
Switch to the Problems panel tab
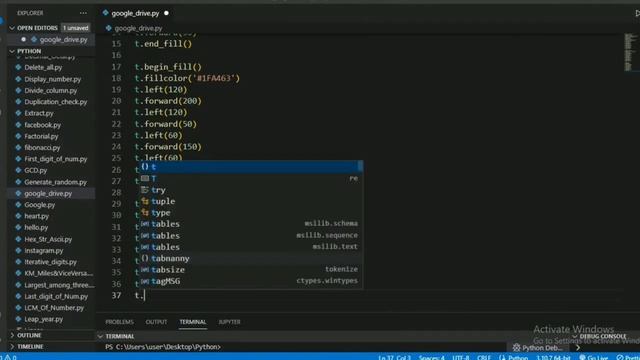(x=119, y=322)
